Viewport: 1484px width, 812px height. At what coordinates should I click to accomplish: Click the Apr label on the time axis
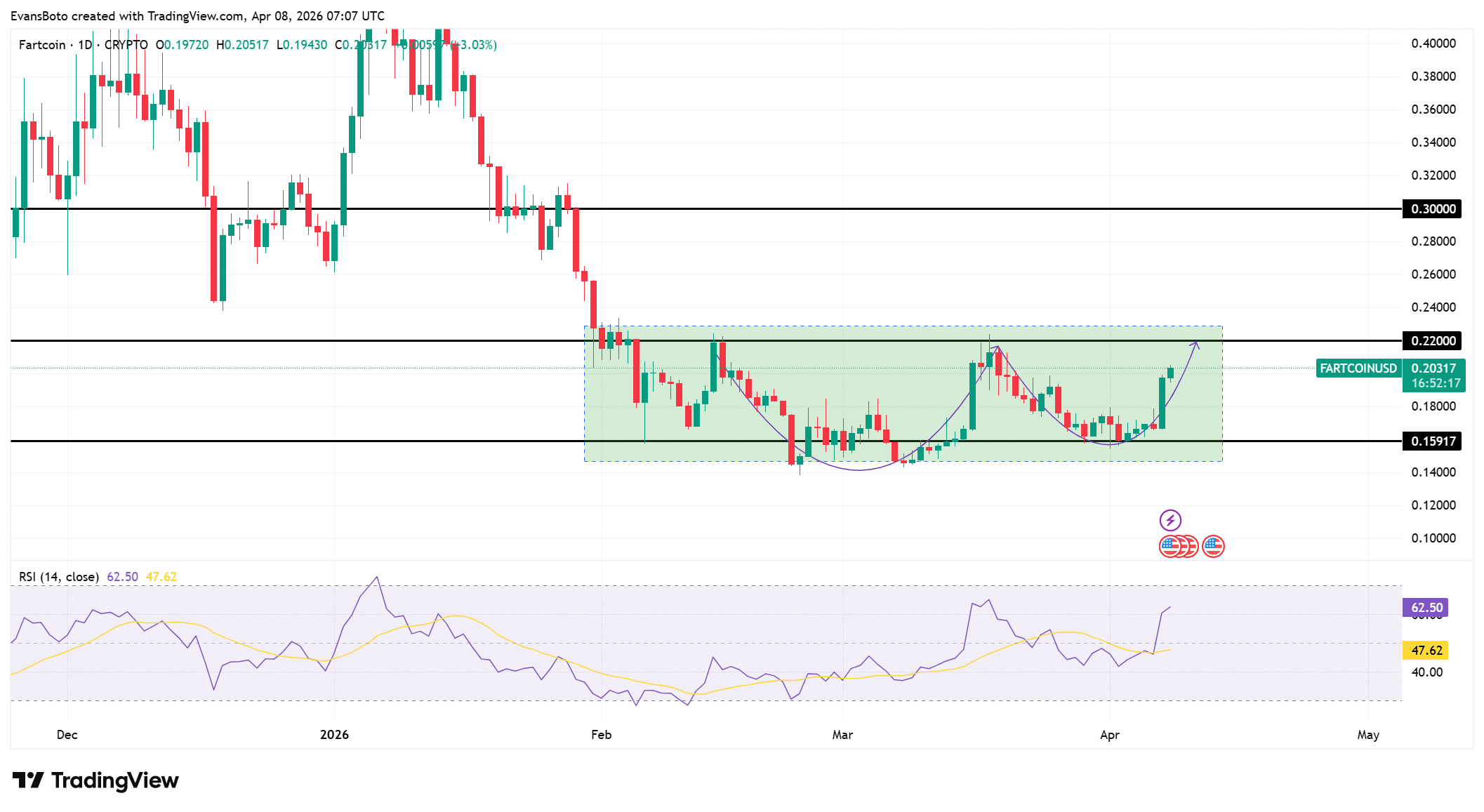point(1109,735)
